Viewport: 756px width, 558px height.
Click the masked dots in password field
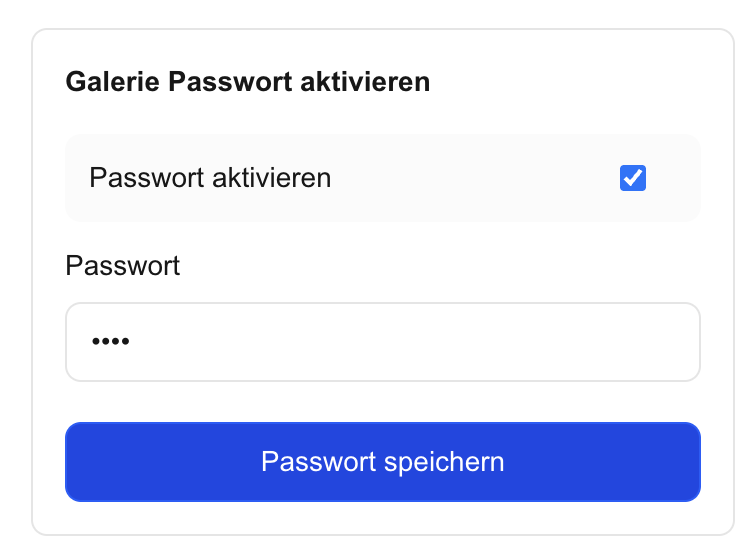coord(110,341)
